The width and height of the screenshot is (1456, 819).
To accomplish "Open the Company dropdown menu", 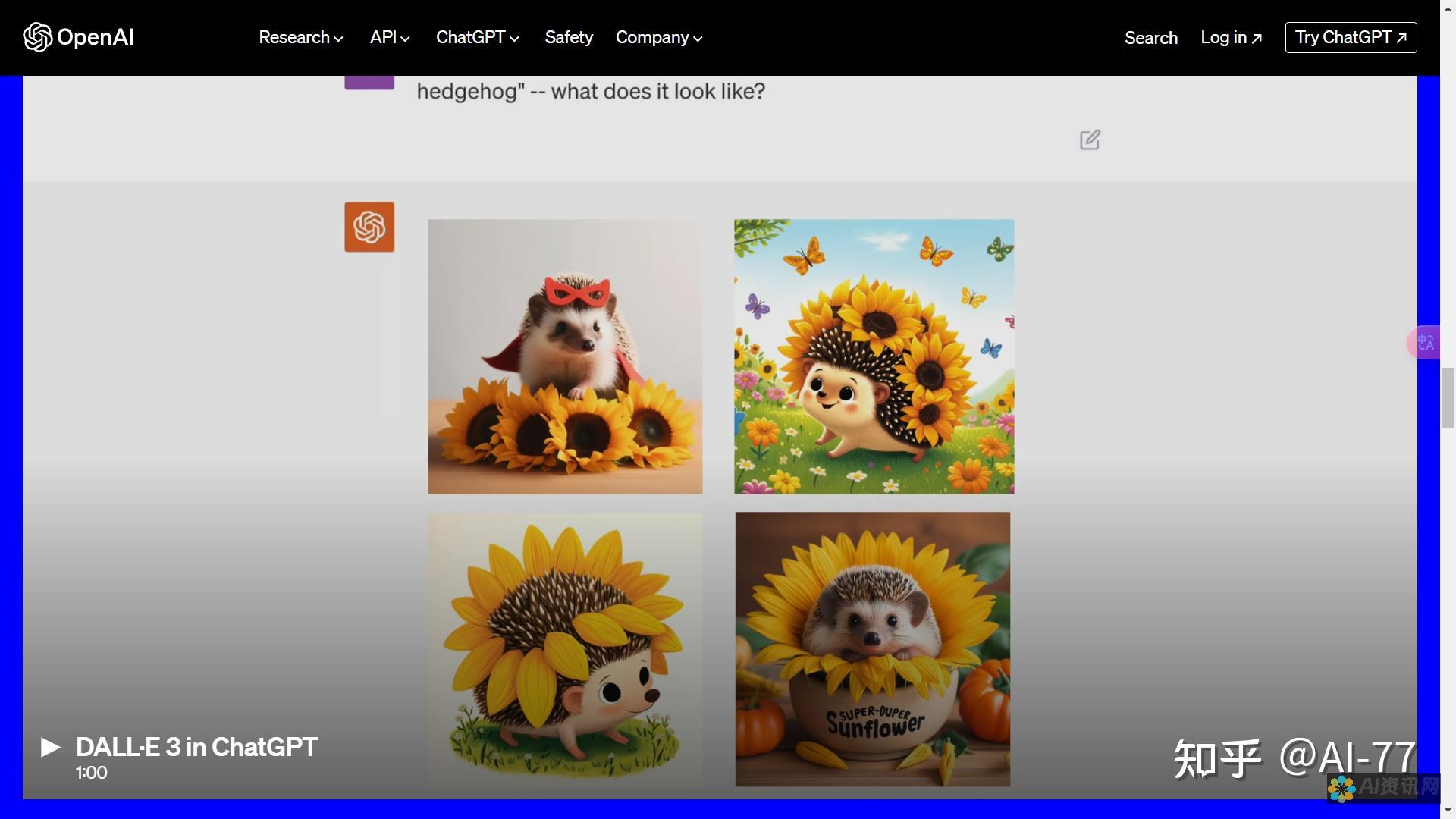I will coord(659,37).
